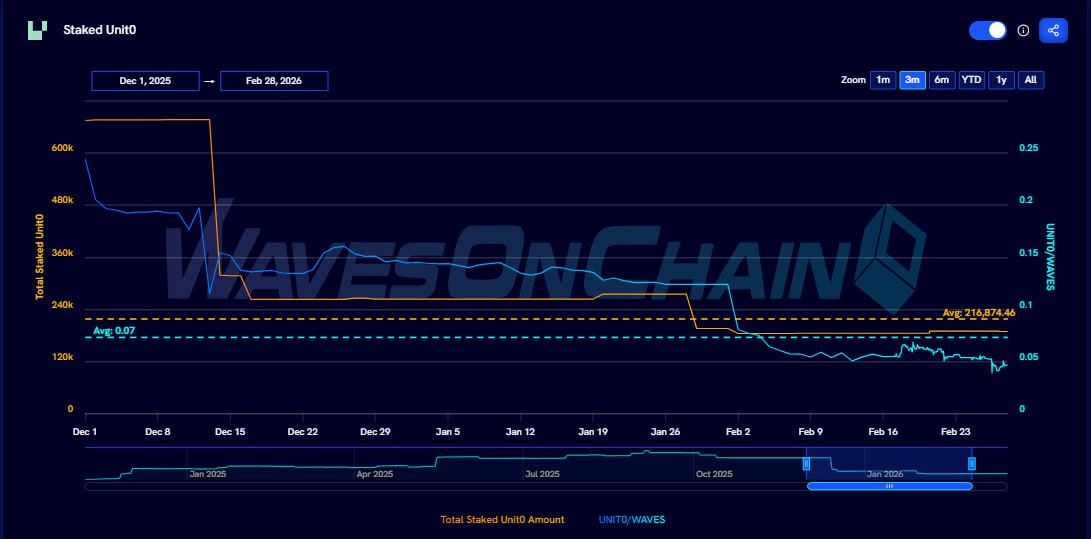This screenshot has width=1091, height=539.
Task: Click the Total Staked Unit0 axis title
Action: [40, 256]
